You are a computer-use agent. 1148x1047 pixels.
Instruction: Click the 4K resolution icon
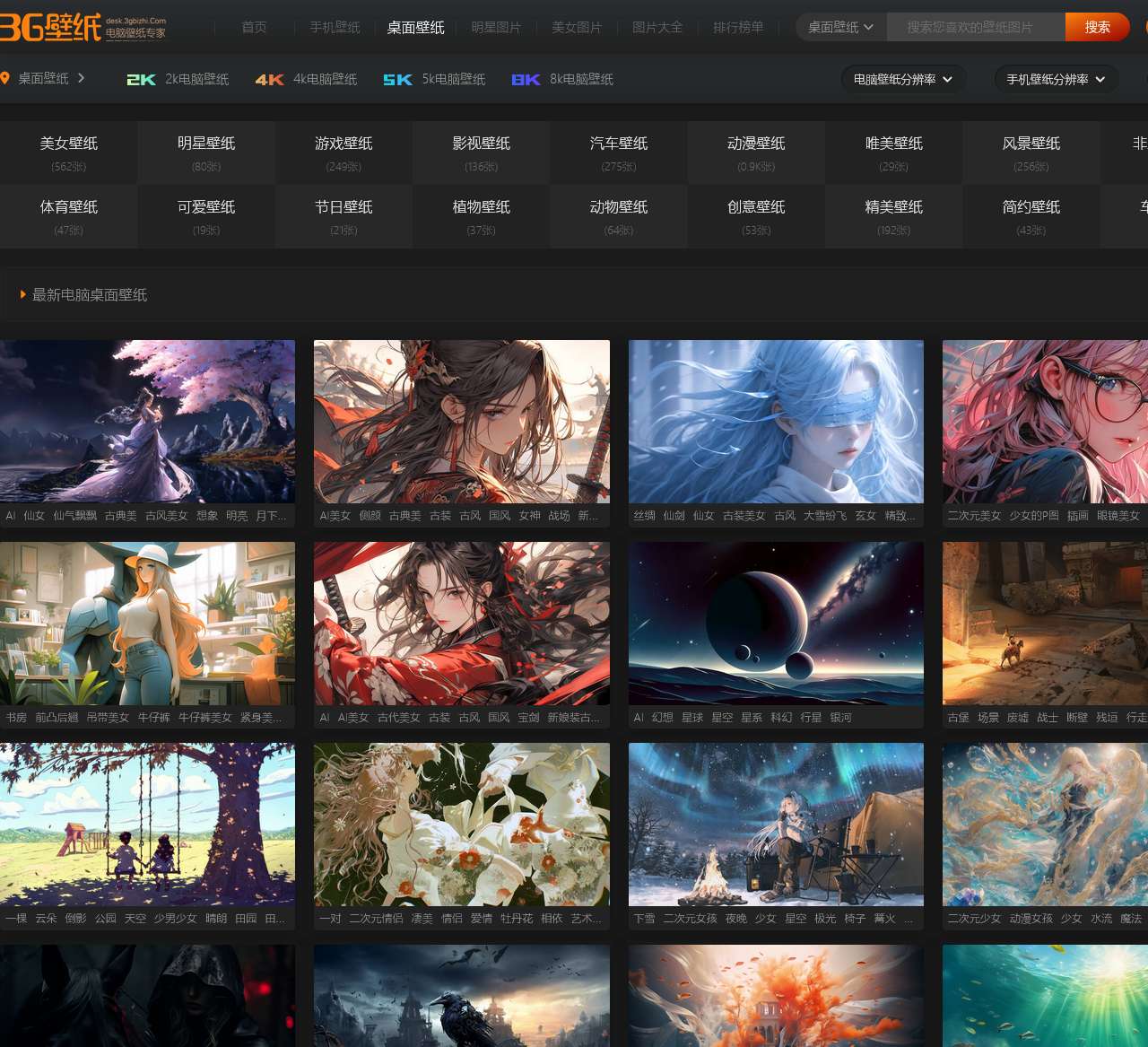tap(269, 80)
